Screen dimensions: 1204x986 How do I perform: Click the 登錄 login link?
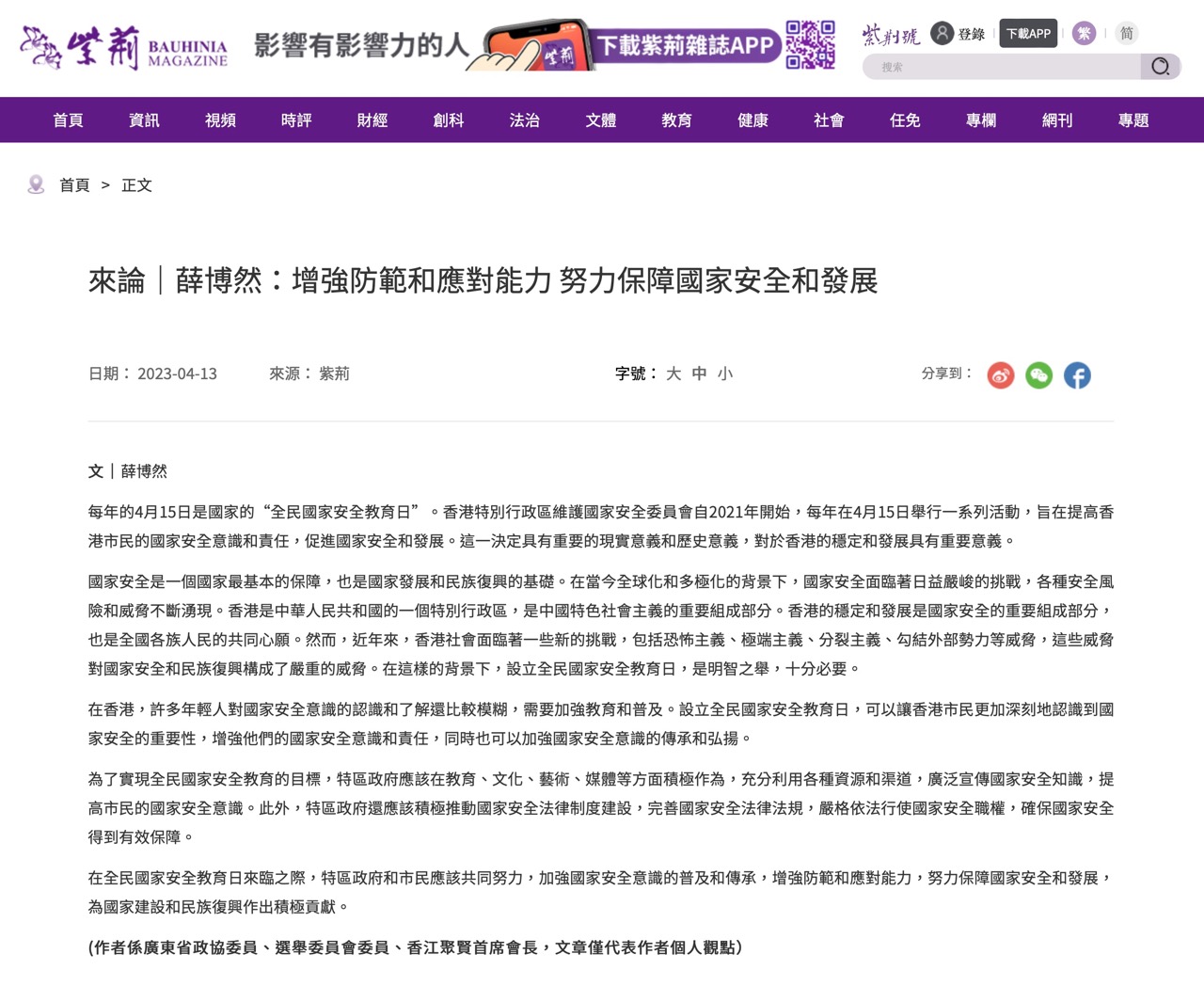[x=972, y=33]
